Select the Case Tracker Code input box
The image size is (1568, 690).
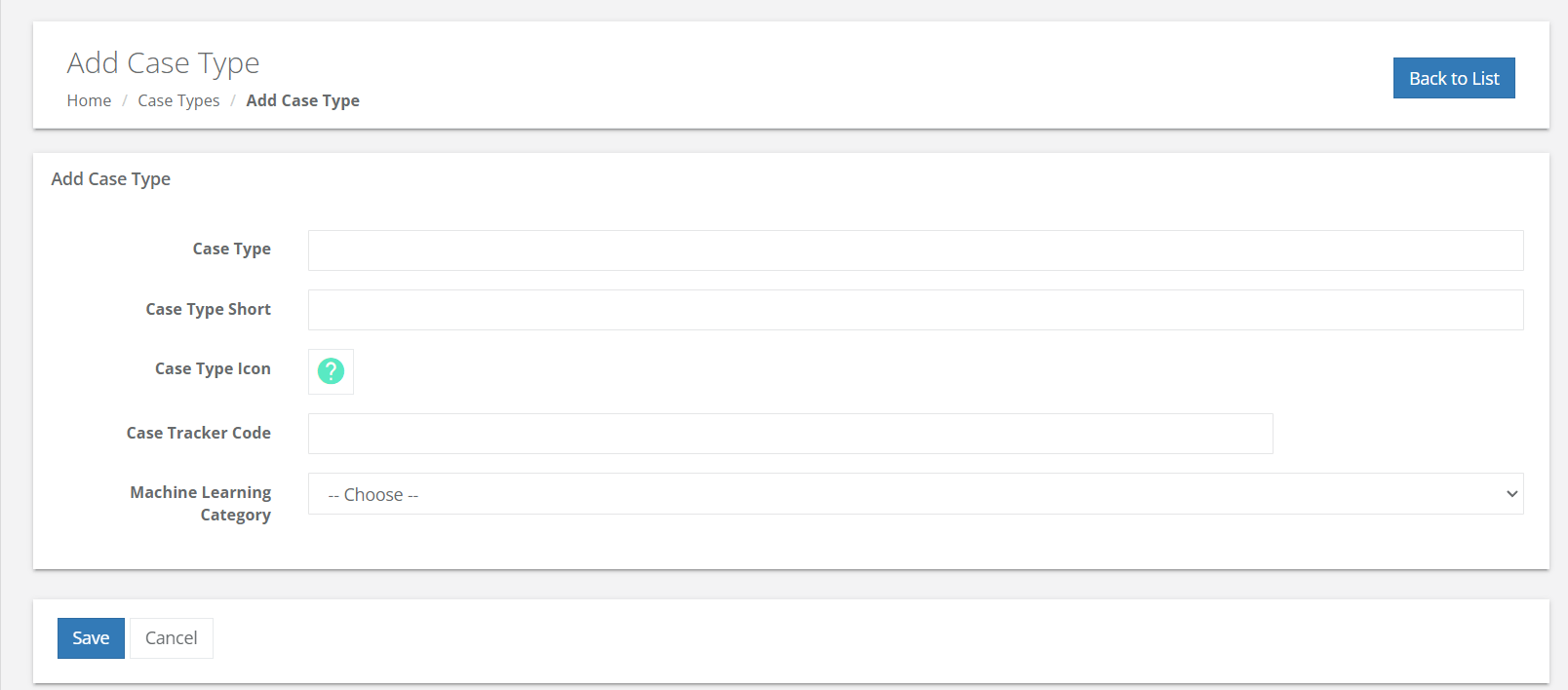click(x=790, y=434)
